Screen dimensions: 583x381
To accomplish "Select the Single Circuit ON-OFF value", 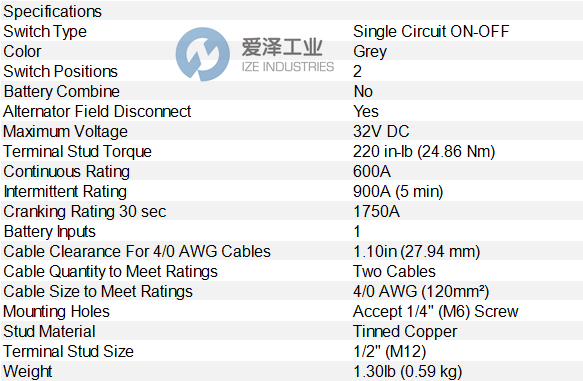I will pos(431,32).
